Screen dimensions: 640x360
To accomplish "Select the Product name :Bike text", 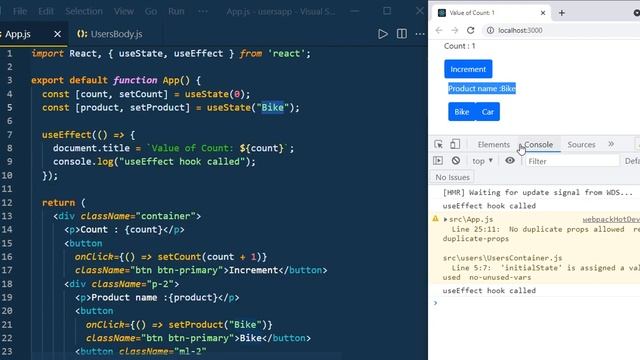I will tap(482, 89).
